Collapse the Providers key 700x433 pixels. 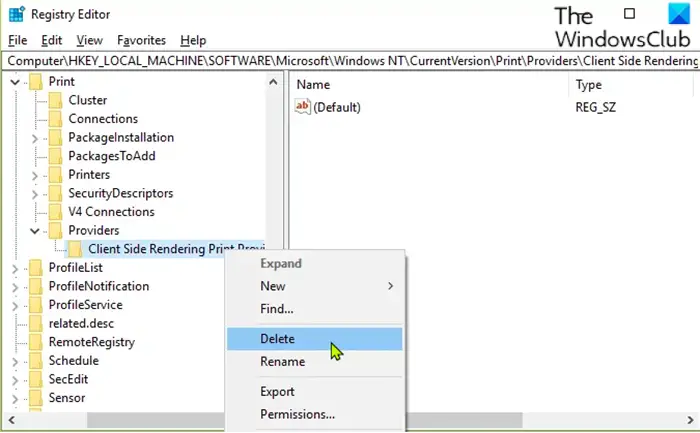click(x=34, y=231)
